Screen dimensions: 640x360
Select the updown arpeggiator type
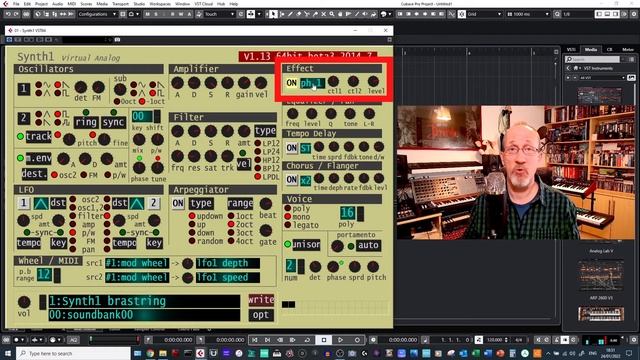coord(191,216)
